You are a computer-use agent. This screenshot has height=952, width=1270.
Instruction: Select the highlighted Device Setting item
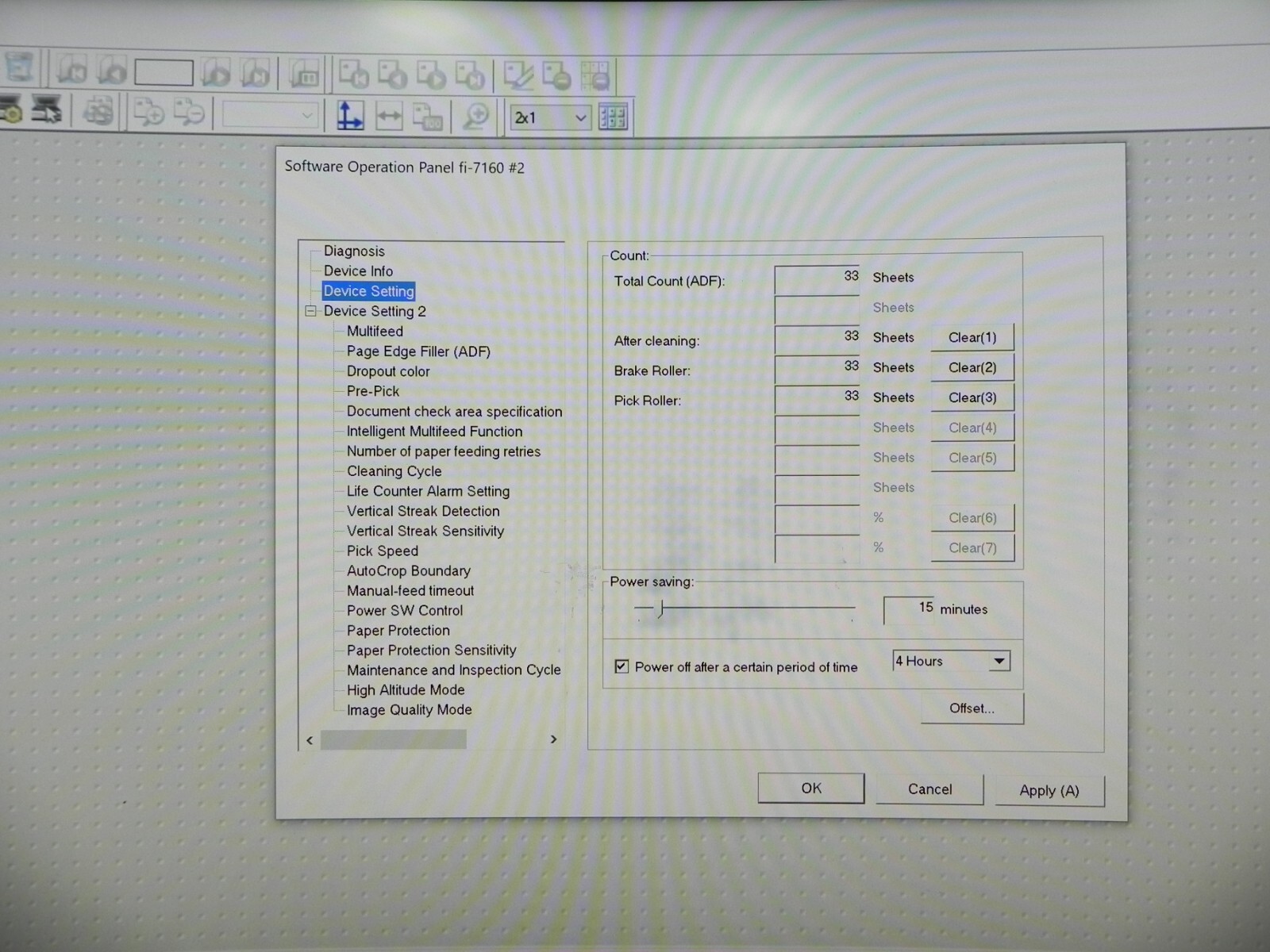click(368, 291)
